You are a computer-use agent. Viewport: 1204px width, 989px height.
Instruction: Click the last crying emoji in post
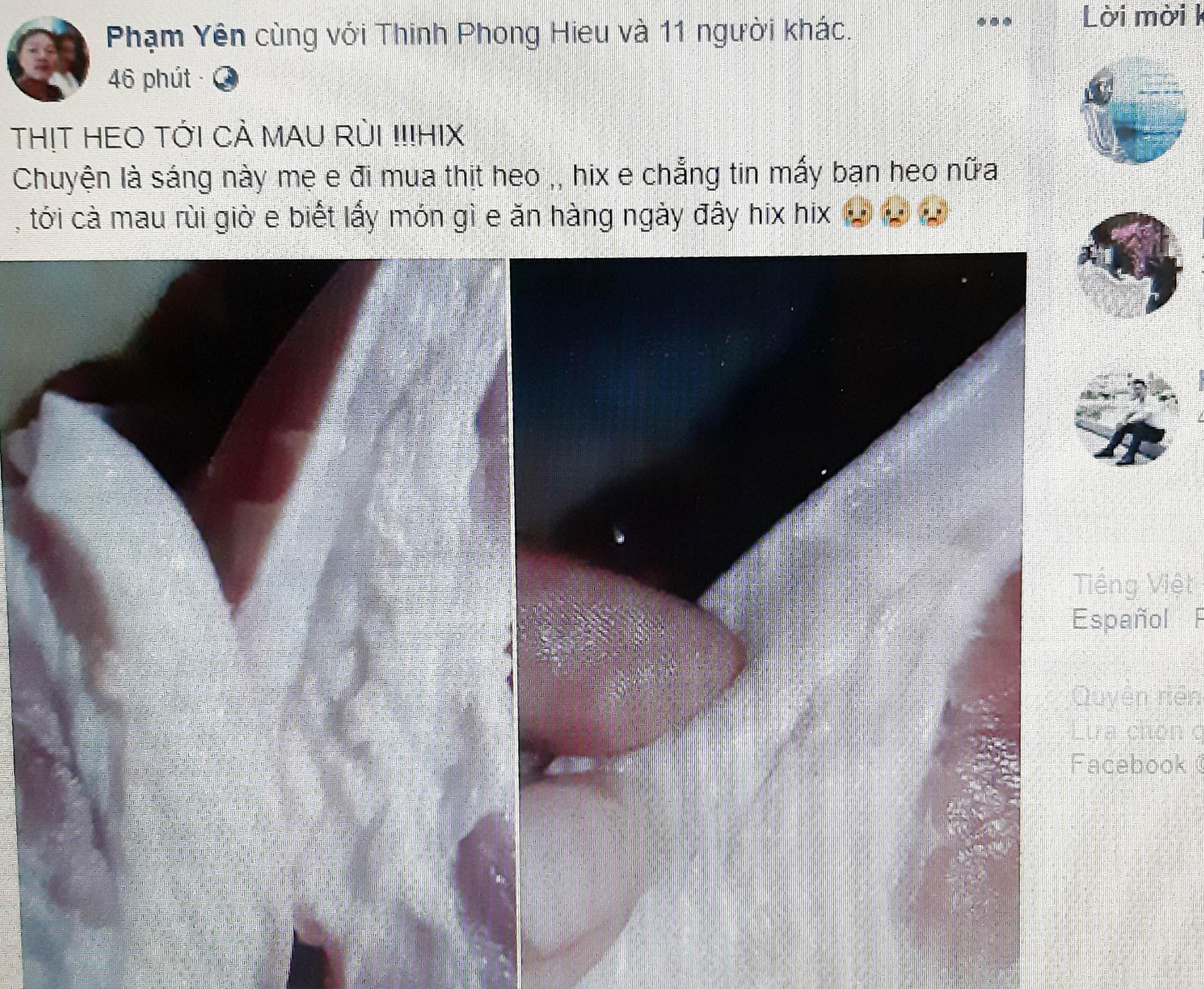pyautogui.click(x=932, y=212)
